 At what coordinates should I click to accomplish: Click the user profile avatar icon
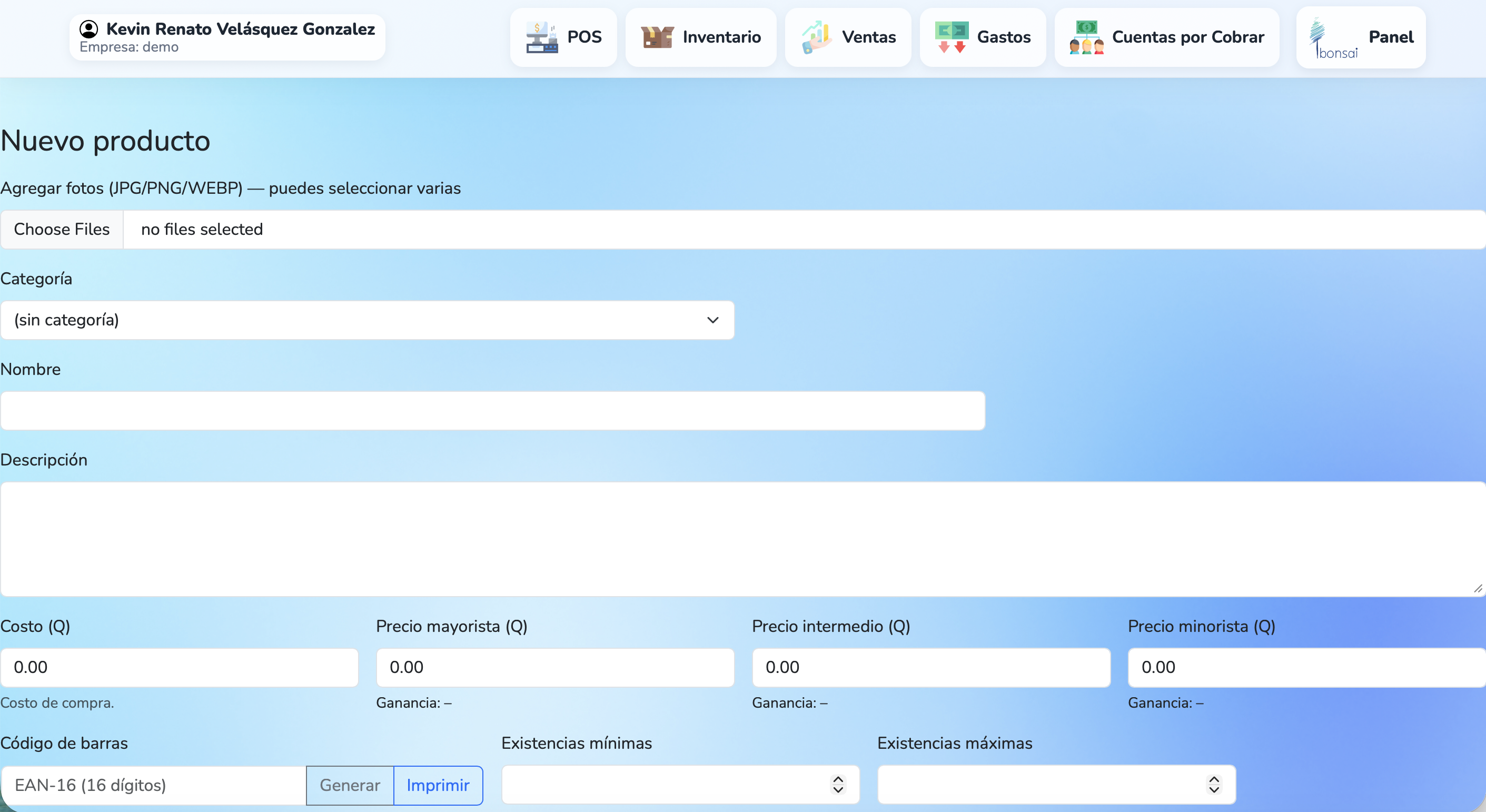coord(89,29)
